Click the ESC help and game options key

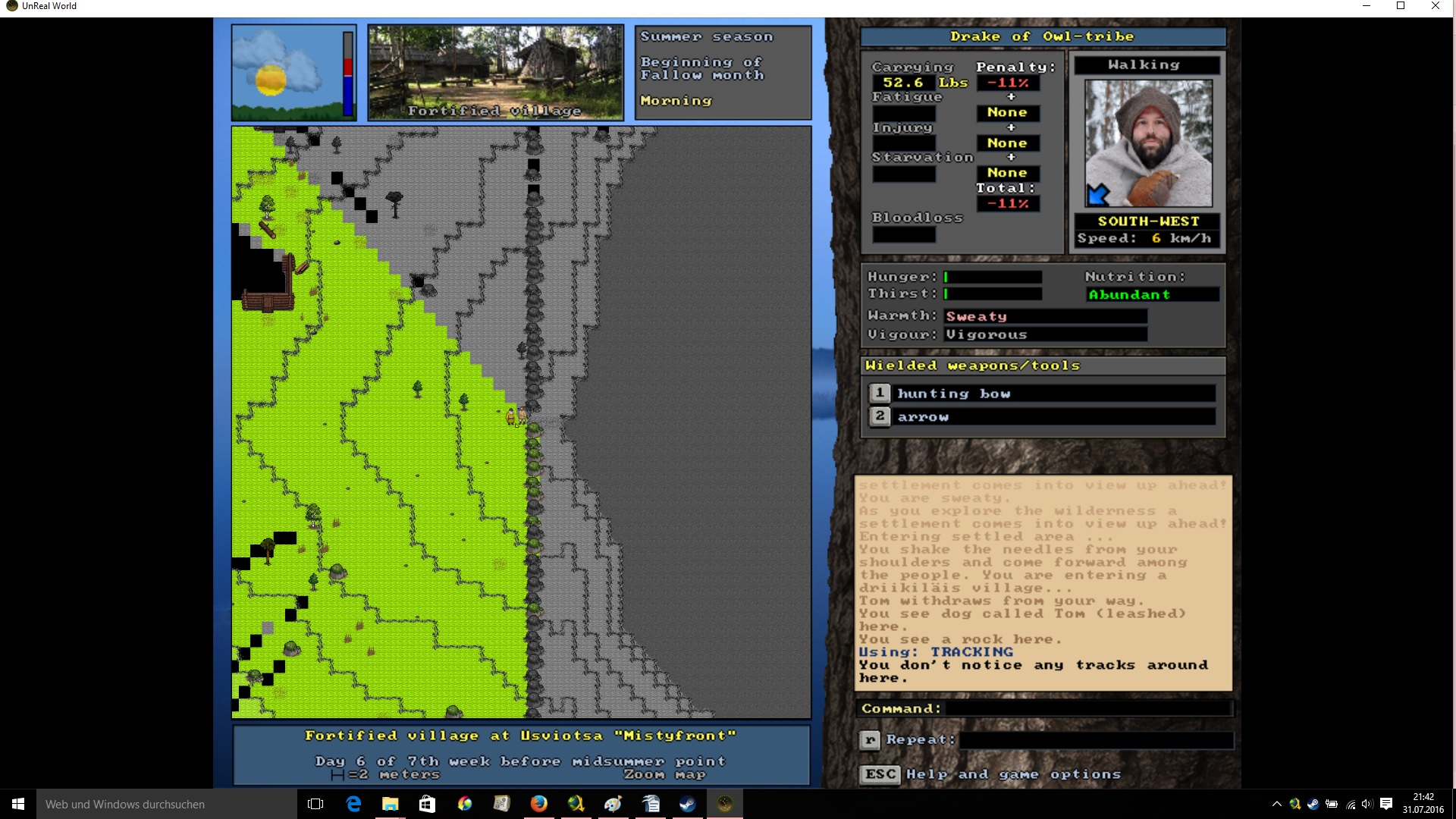point(880,774)
